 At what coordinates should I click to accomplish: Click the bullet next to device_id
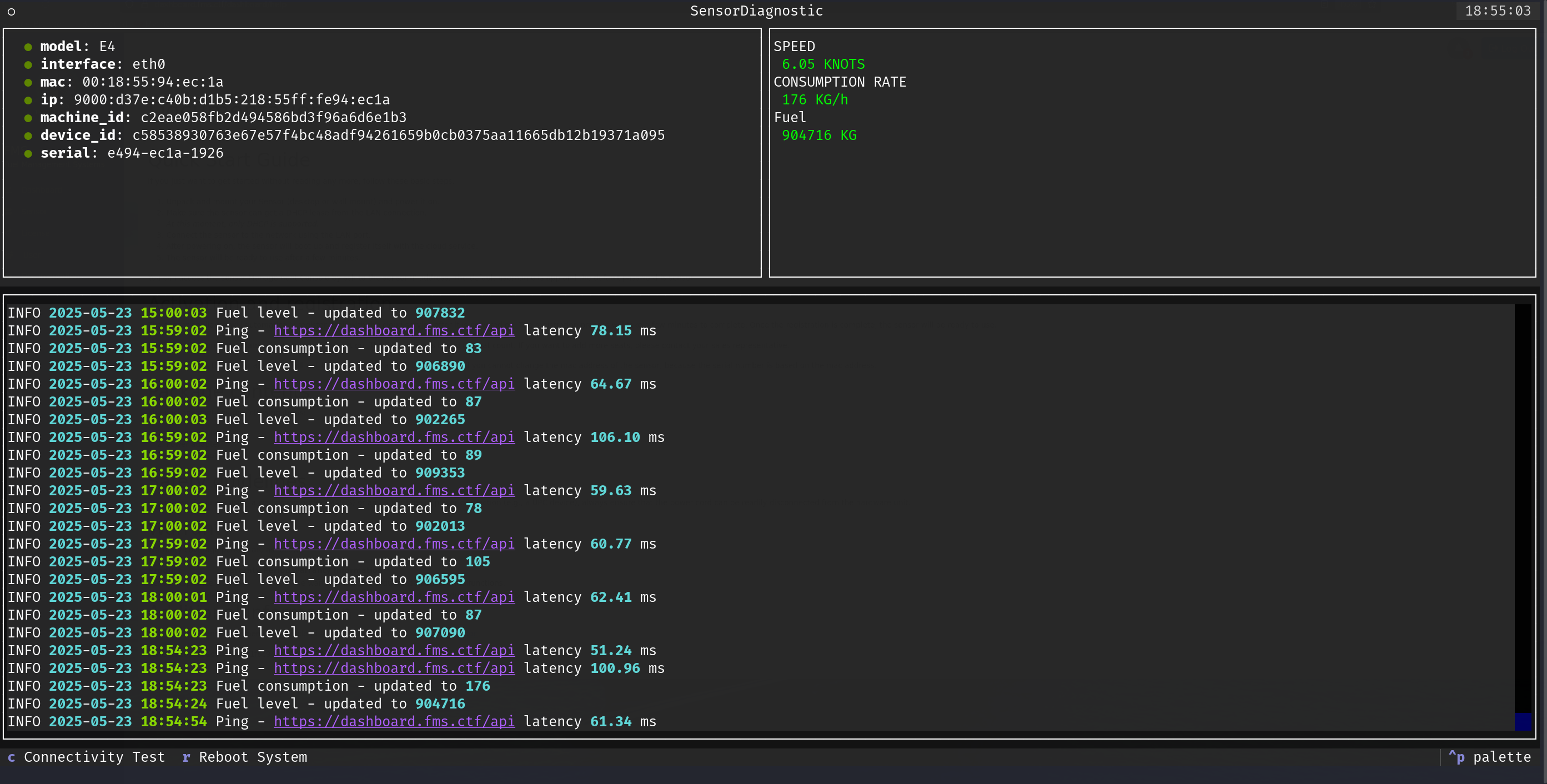(28, 135)
